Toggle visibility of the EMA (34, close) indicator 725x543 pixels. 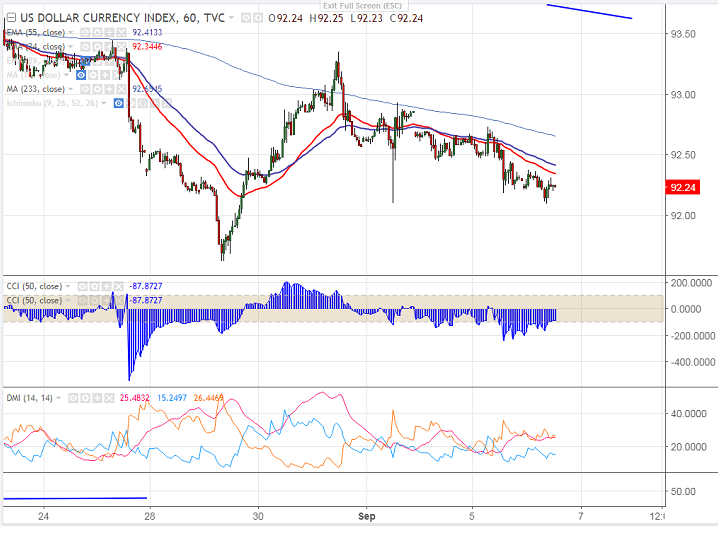pos(85,47)
